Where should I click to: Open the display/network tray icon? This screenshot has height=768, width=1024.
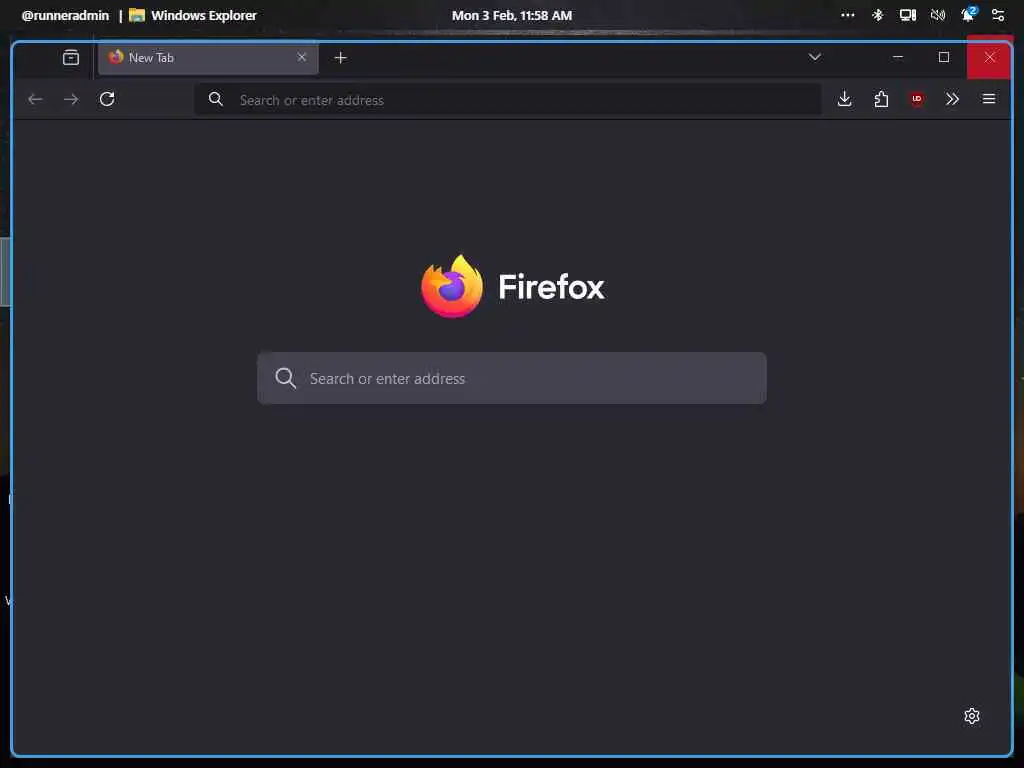(908, 15)
